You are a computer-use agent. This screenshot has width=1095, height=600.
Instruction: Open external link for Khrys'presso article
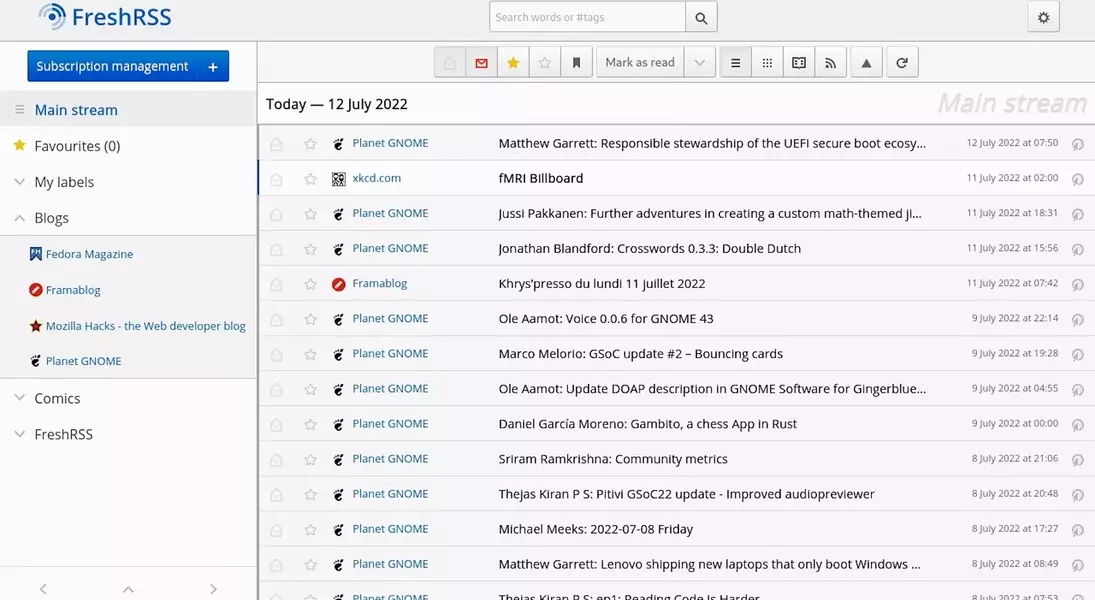[x=1078, y=284]
